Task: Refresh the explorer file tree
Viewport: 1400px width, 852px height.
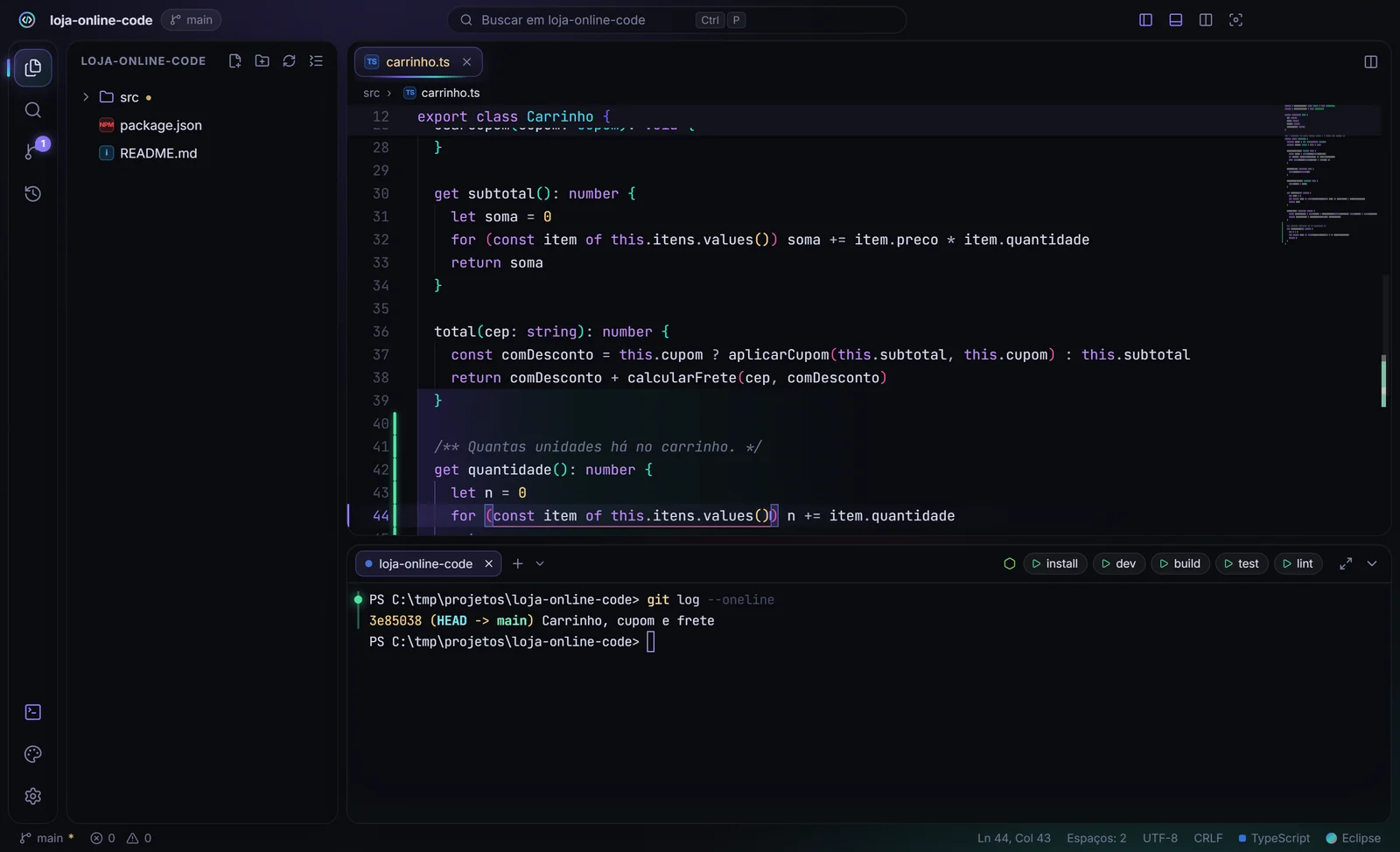Action: click(289, 60)
